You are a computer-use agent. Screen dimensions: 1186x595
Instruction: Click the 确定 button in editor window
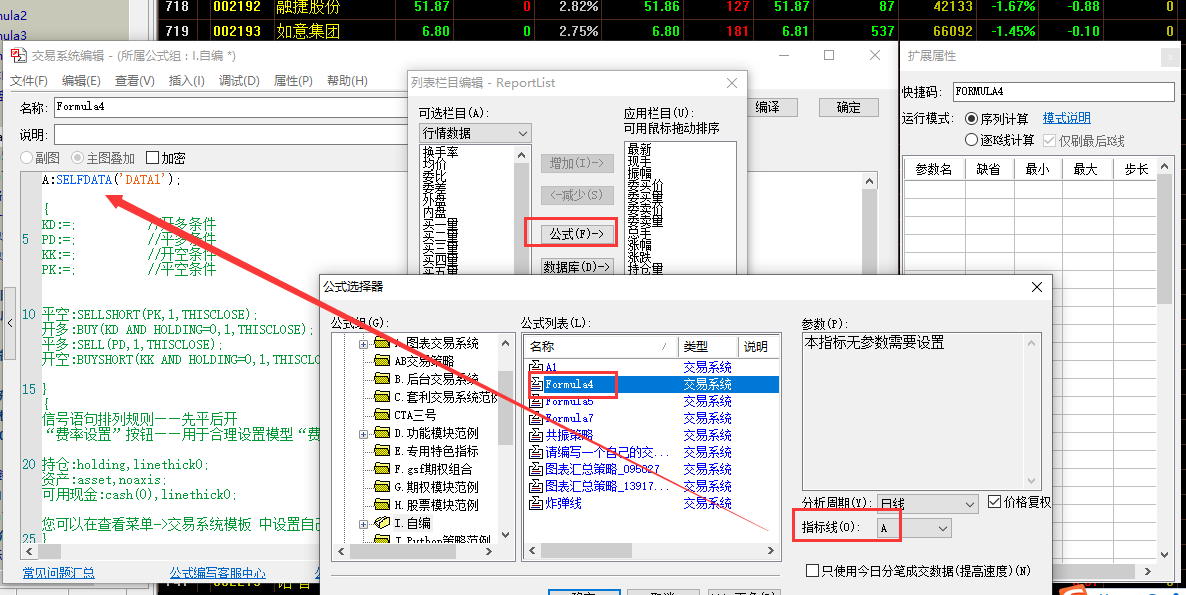pos(849,107)
